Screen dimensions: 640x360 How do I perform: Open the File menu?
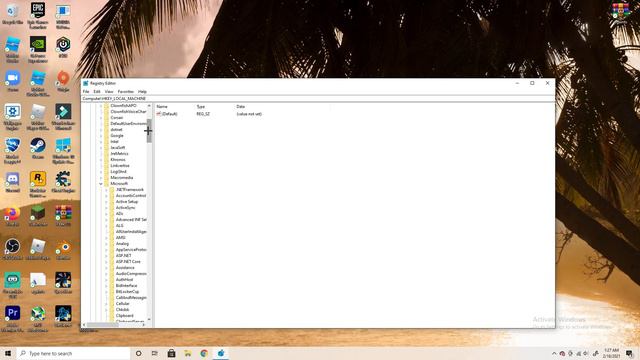pos(86,91)
